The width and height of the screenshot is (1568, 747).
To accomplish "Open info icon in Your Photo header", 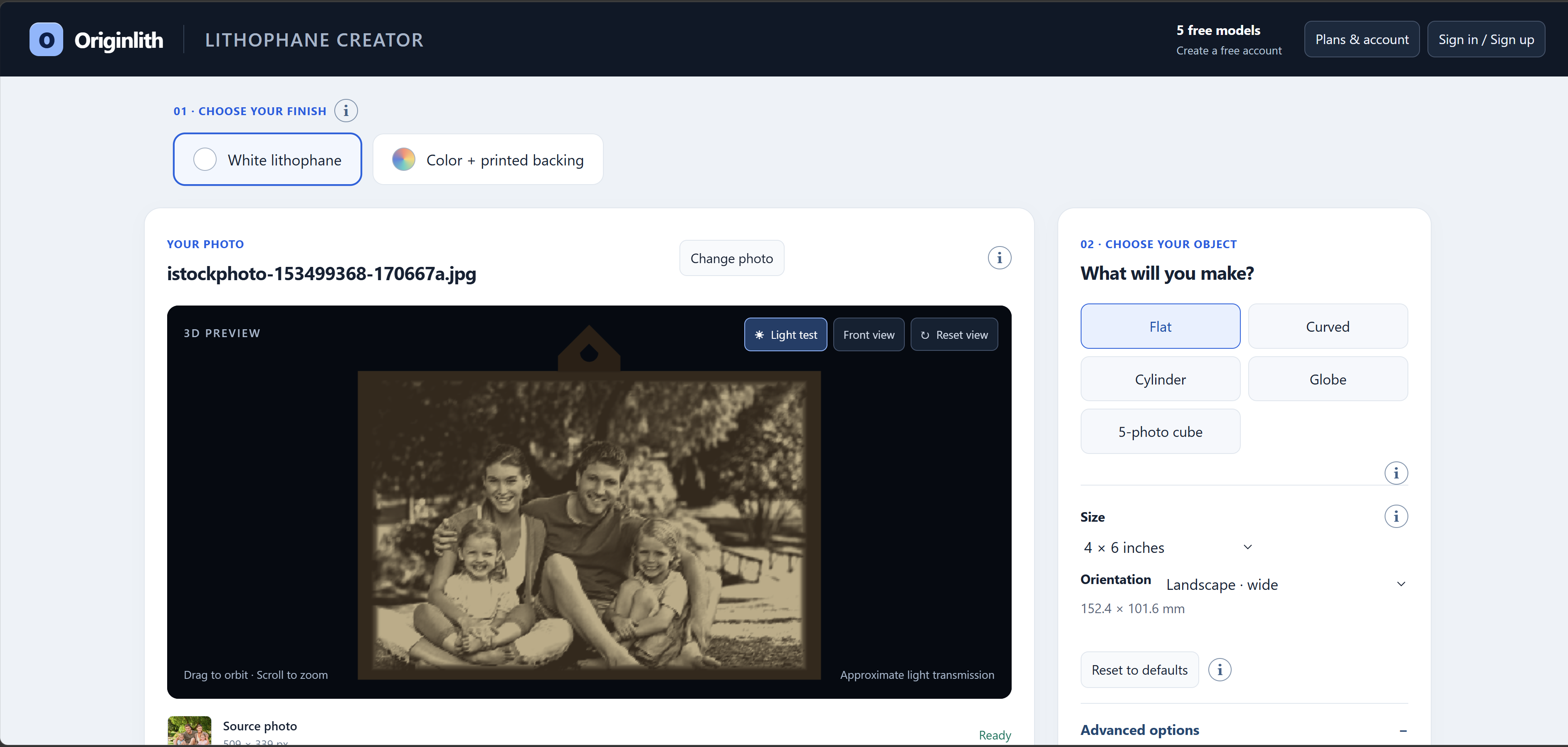I will (1000, 258).
